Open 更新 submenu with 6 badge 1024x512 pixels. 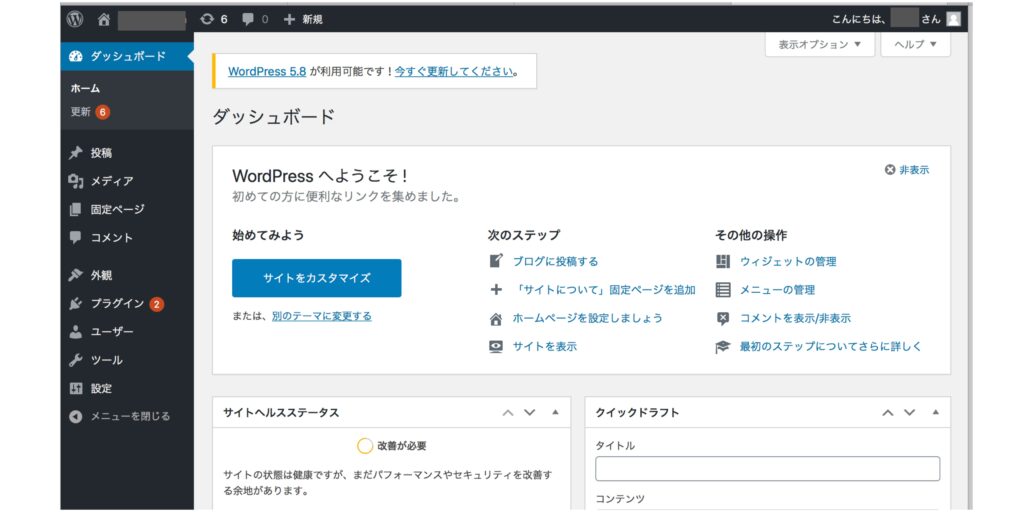pyautogui.click(x=90, y=112)
